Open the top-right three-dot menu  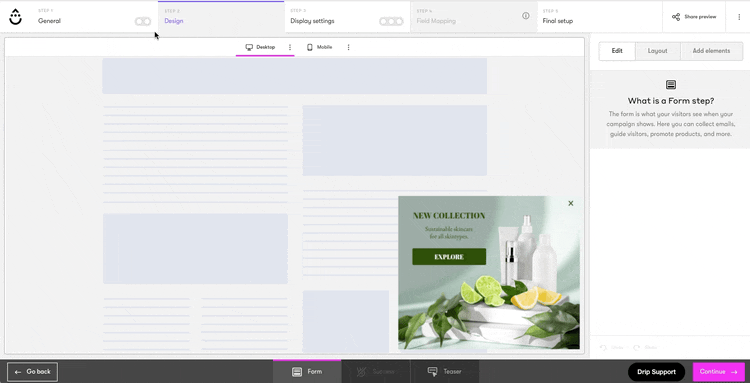point(739,17)
